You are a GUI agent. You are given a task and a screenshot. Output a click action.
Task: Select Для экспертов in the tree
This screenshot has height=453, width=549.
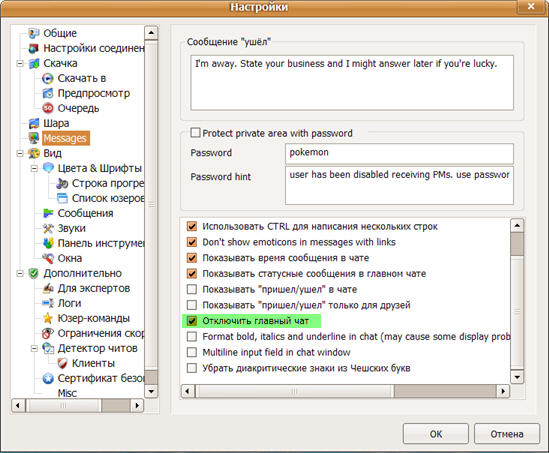click(94, 288)
